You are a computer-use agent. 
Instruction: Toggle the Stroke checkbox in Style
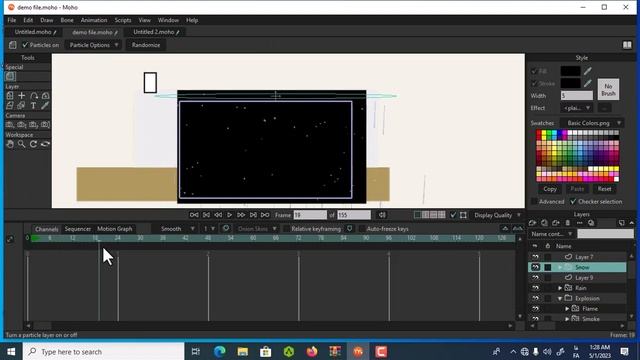click(x=534, y=83)
